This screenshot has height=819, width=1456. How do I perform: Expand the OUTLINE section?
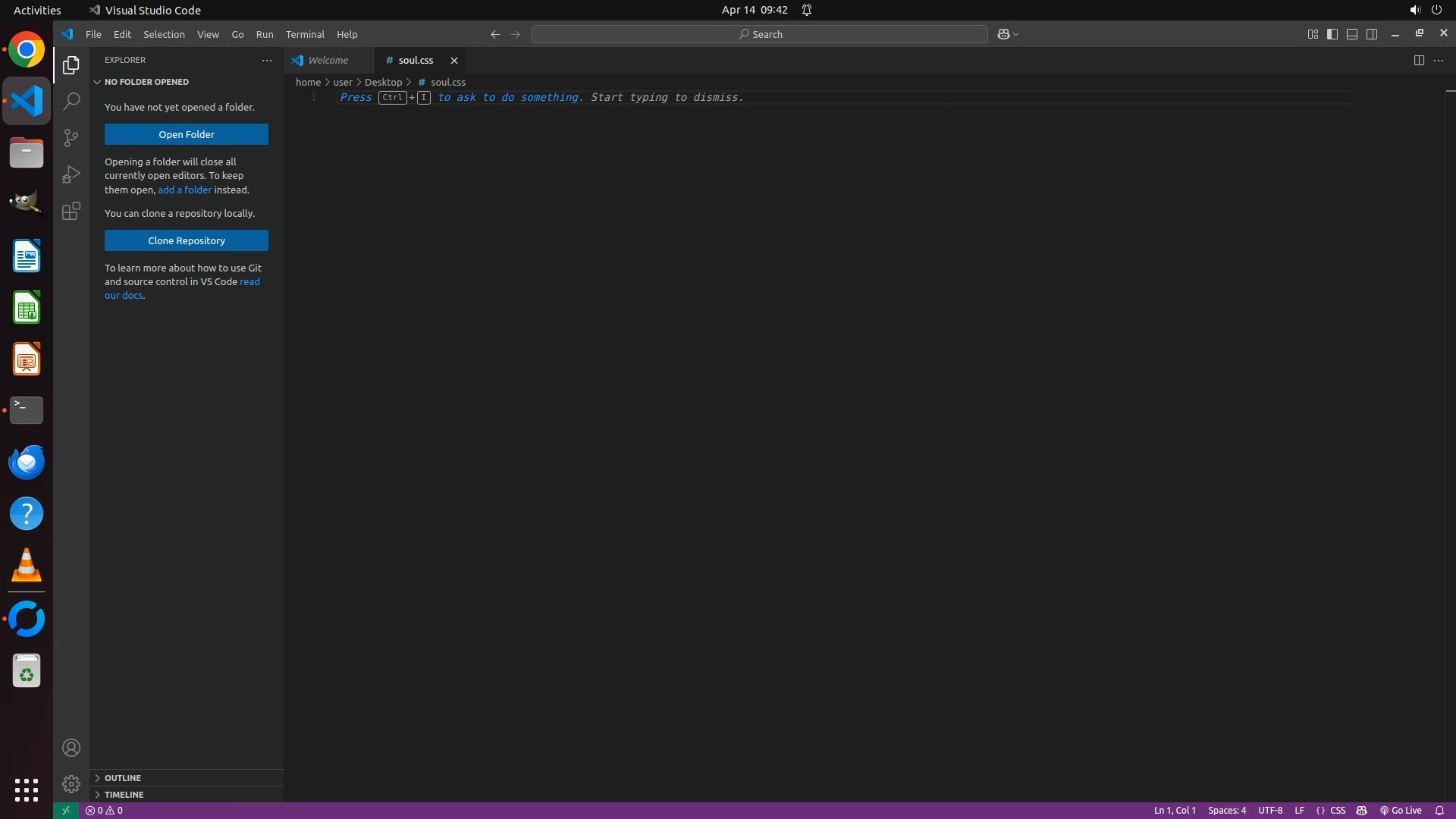pyautogui.click(x=123, y=777)
